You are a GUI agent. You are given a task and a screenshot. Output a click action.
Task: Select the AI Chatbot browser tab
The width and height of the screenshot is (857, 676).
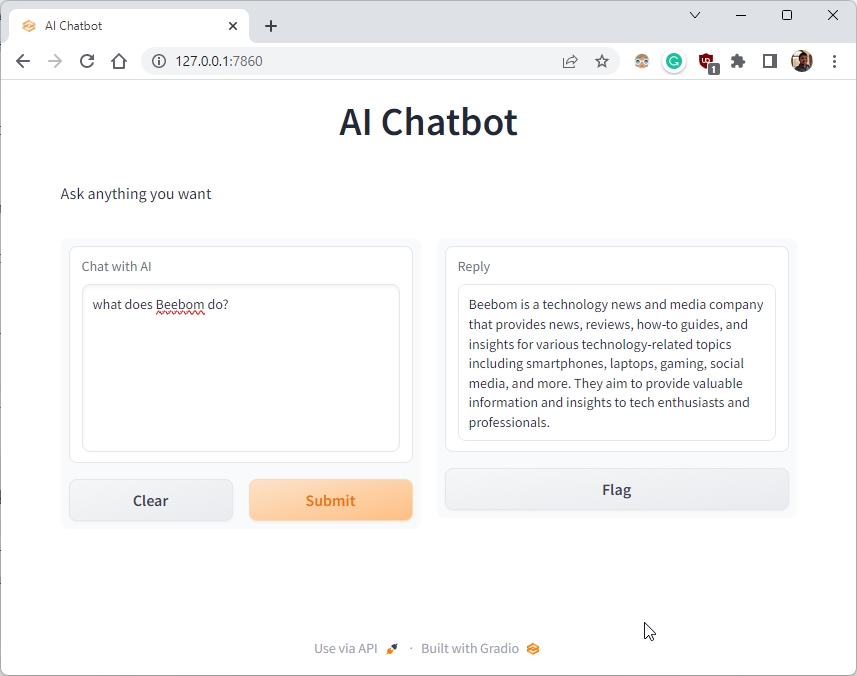click(x=120, y=25)
